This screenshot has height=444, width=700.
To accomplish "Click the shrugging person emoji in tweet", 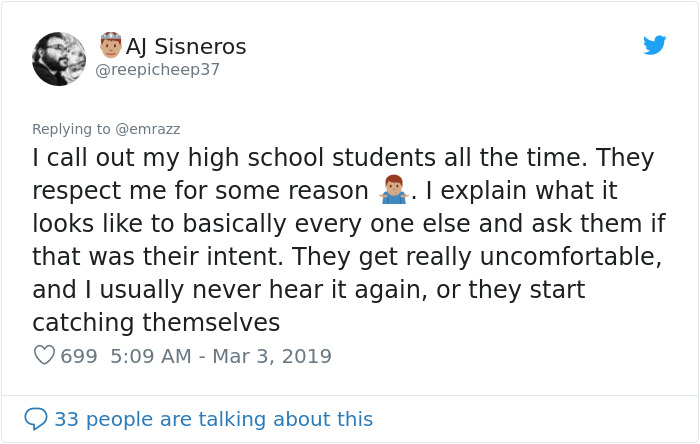I will [x=393, y=189].
